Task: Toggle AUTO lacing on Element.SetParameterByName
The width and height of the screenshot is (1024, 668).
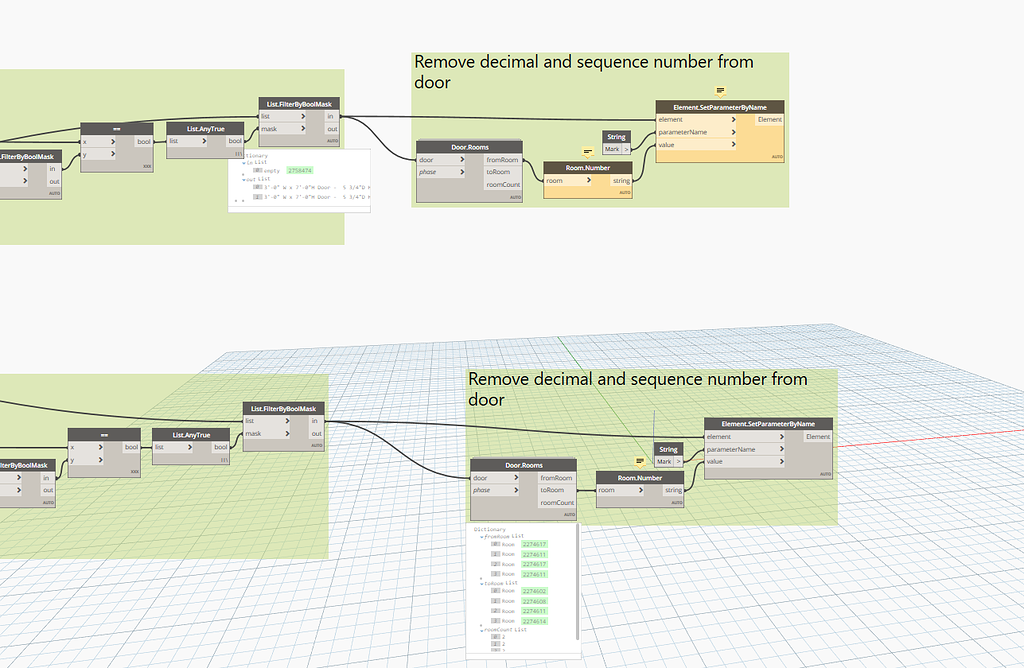Action: tap(776, 156)
